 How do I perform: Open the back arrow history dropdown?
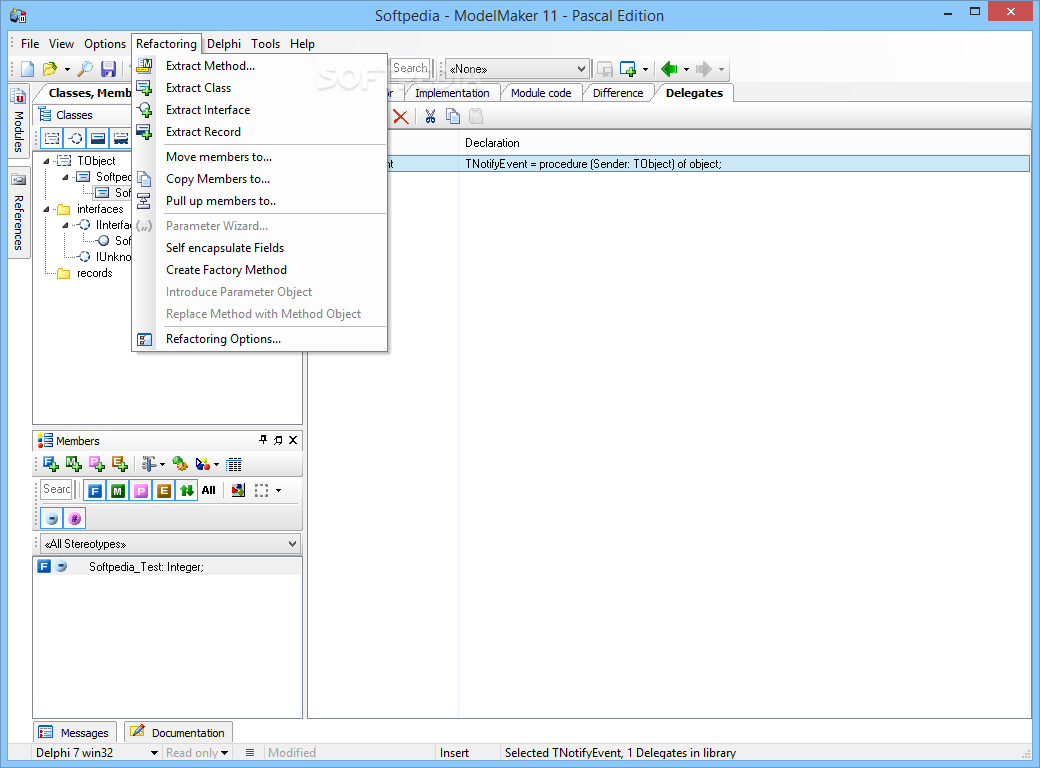point(686,69)
